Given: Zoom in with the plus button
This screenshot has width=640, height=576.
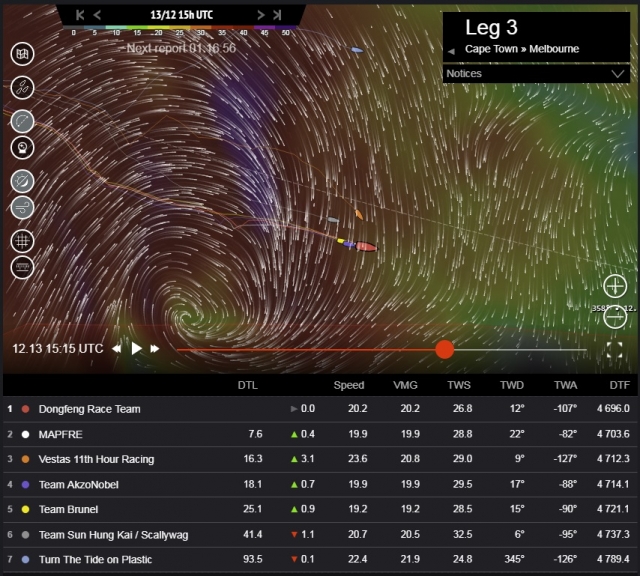Looking at the screenshot, I should click(x=615, y=286).
